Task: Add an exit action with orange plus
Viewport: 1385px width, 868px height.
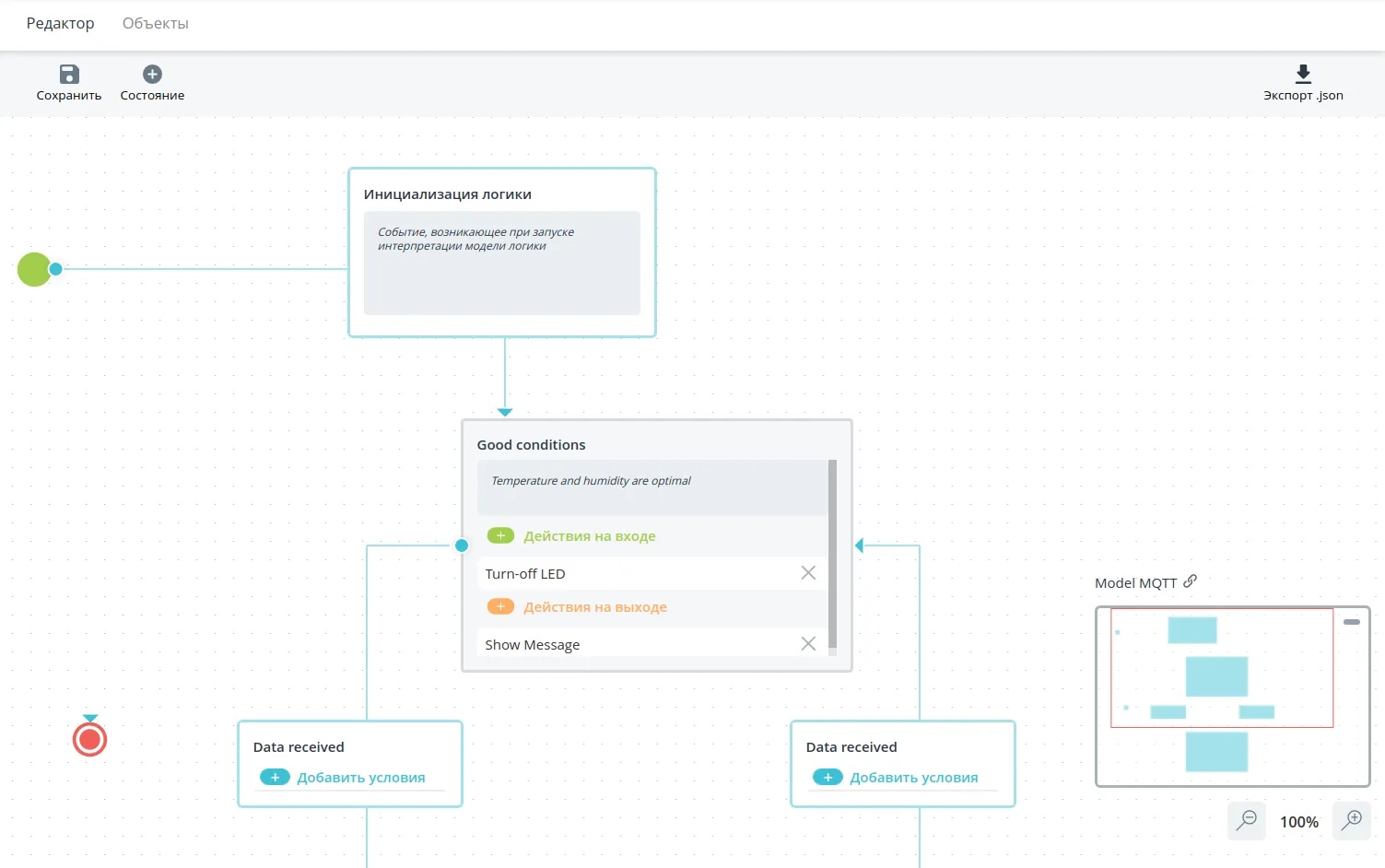Action: coord(500,606)
